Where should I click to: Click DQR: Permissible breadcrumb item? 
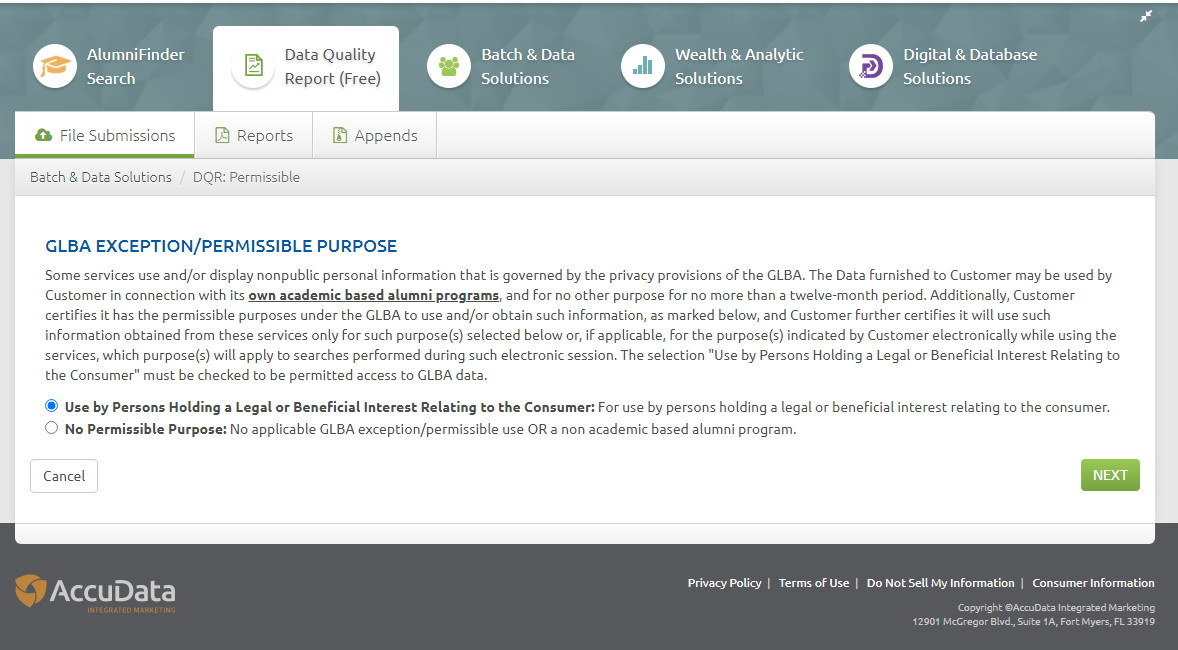click(x=246, y=177)
